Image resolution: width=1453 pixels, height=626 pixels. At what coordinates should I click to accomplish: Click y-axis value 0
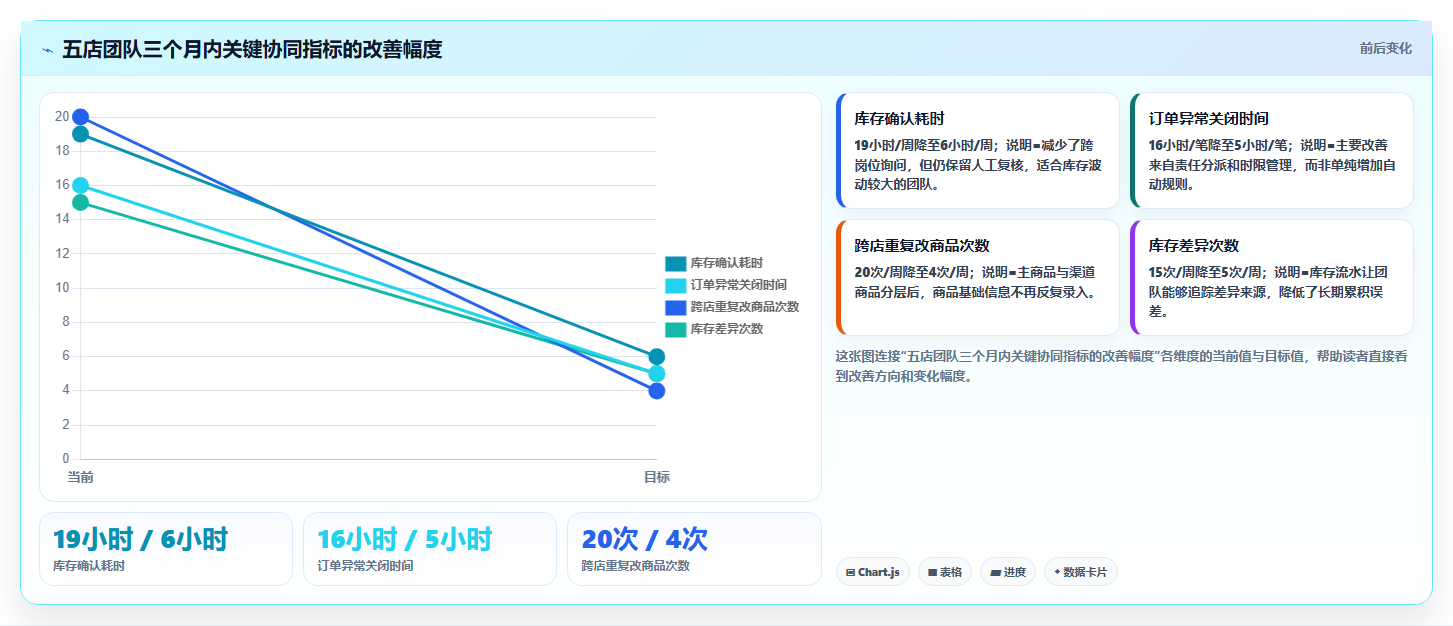click(x=66, y=459)
